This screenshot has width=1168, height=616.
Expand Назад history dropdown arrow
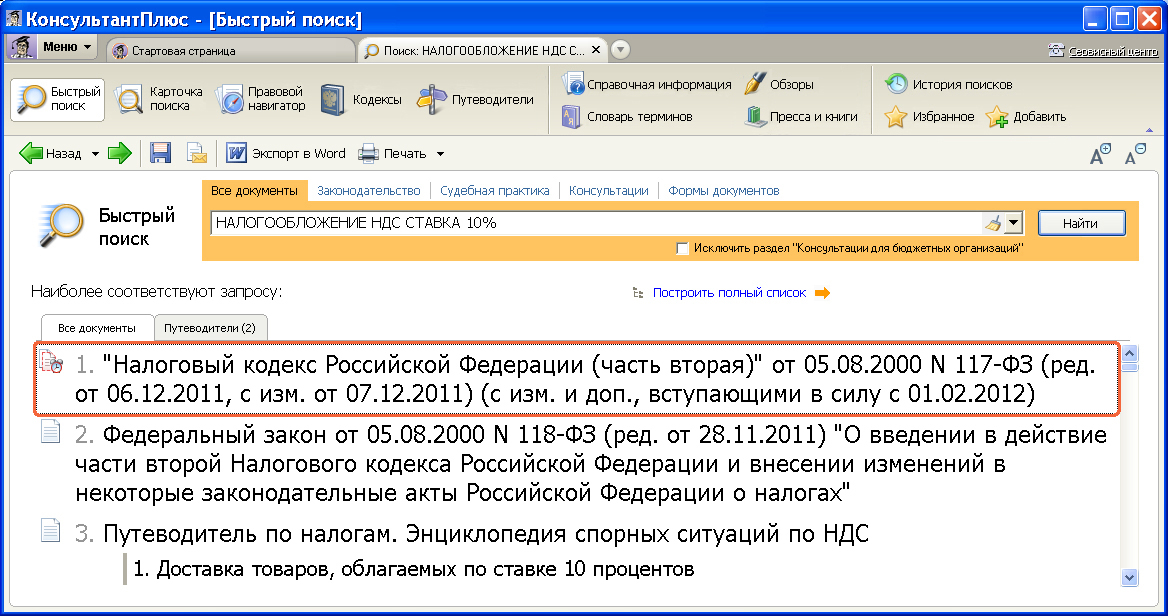coord(95,154)
